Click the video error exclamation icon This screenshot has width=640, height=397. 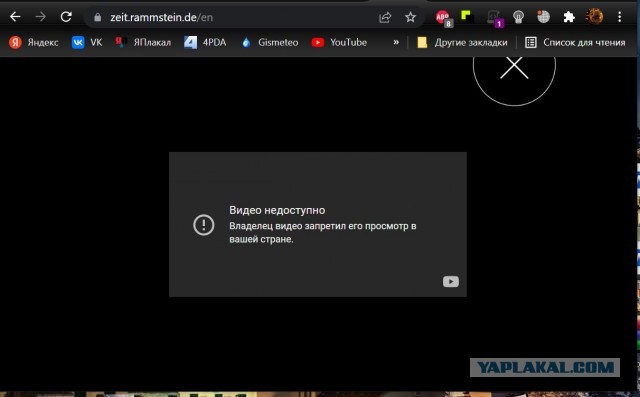pyautogui.click(x=204, y=225)
